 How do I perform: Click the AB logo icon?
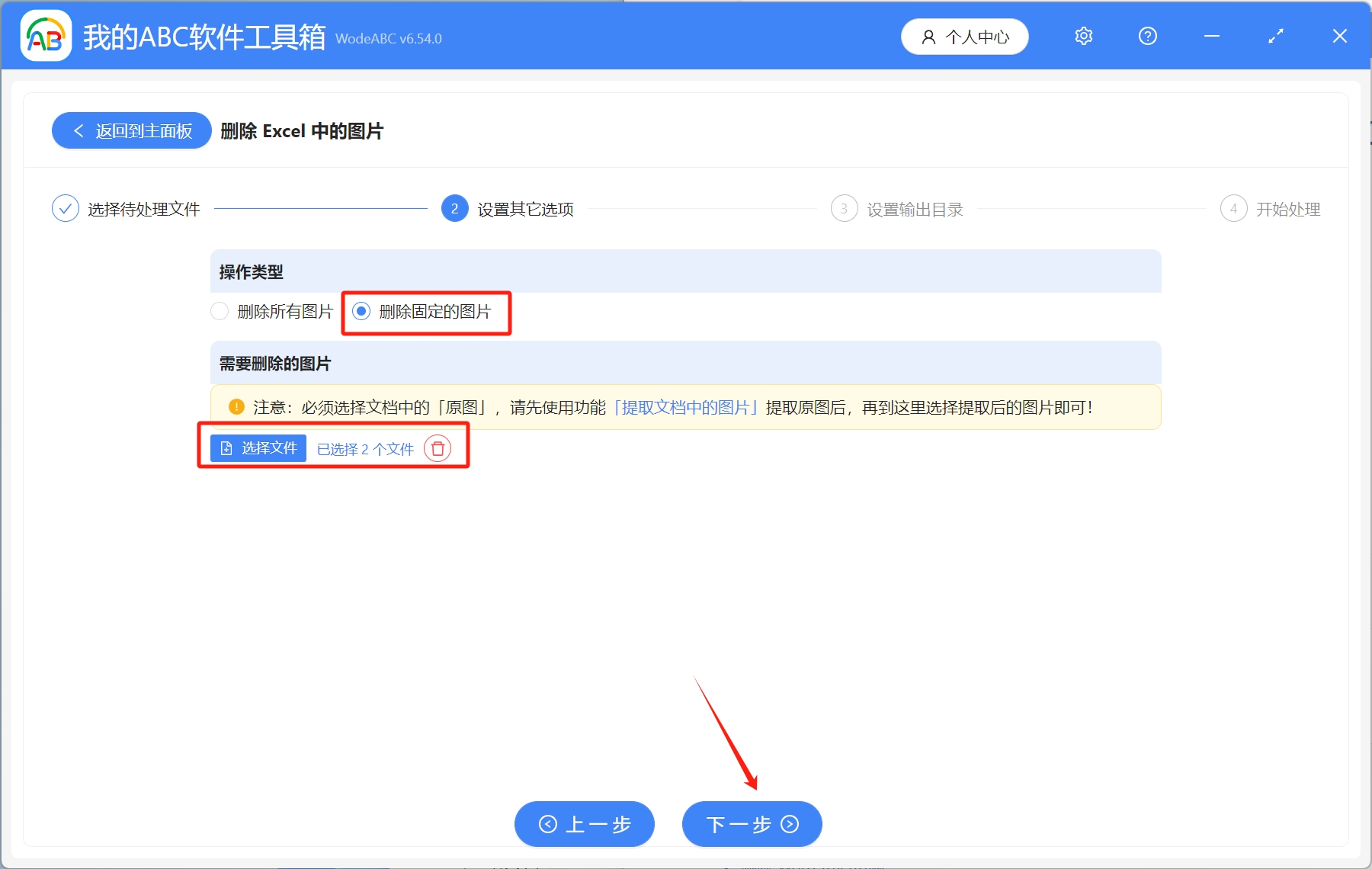coord(46,36)
